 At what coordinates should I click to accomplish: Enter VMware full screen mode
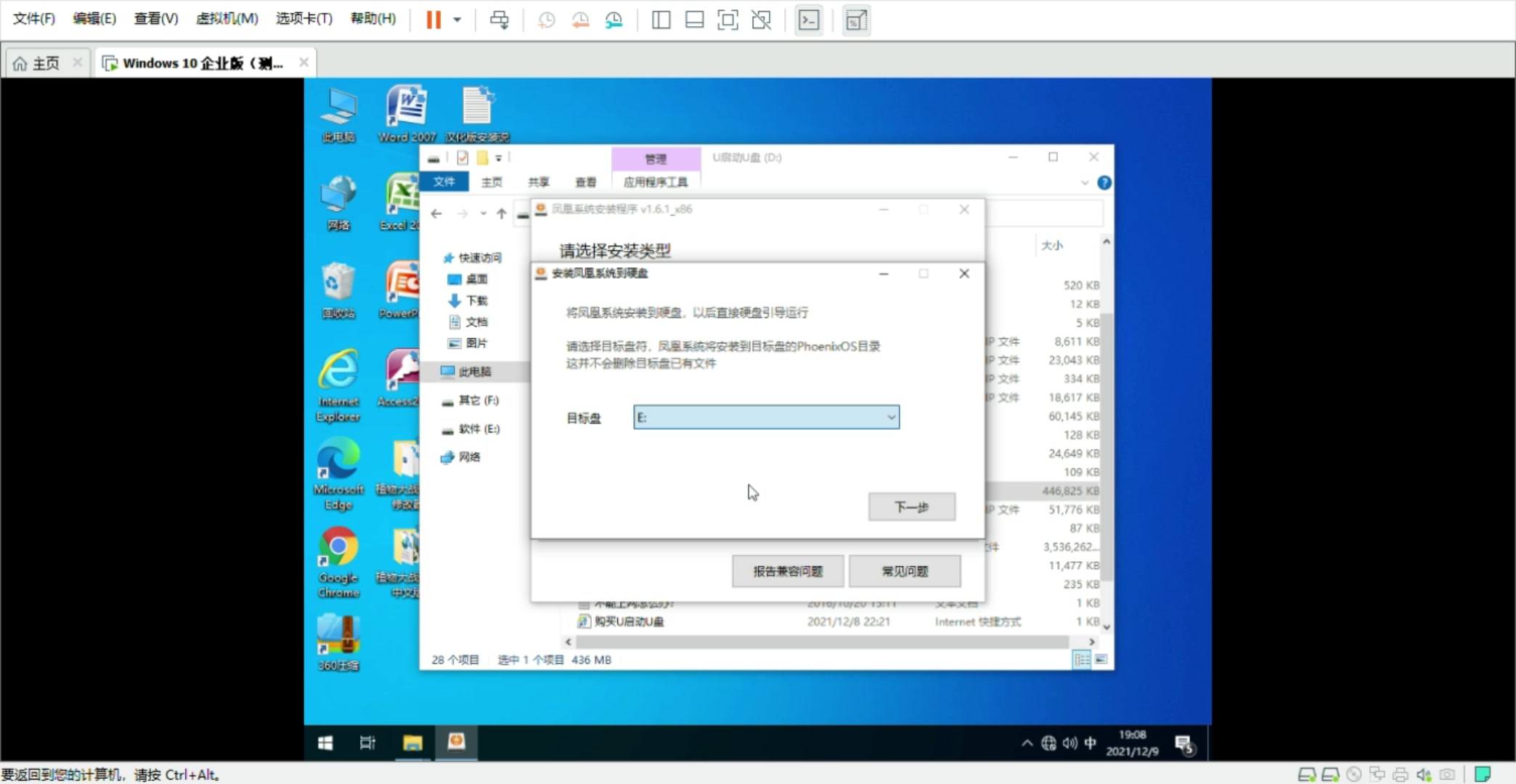click(728, 20)
